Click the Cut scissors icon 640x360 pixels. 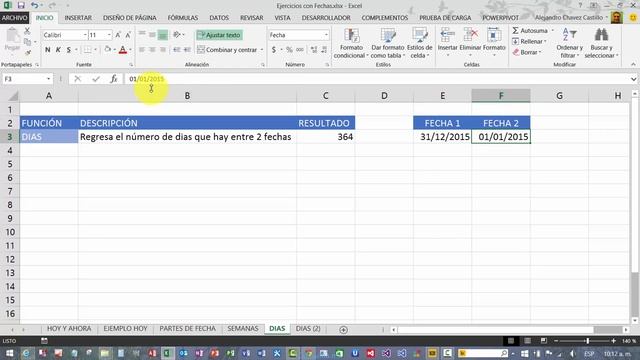point(27,31)
